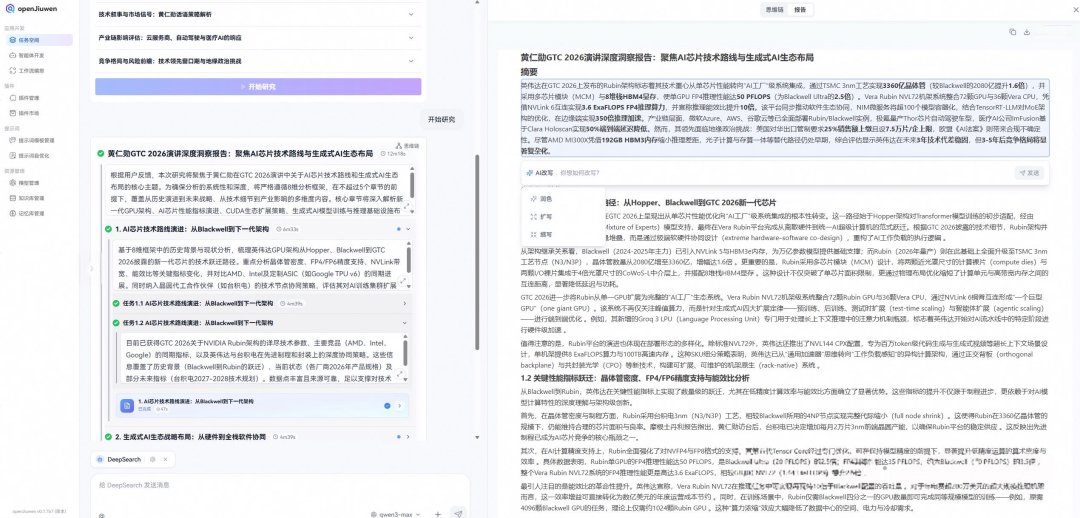This screenshot has width=1080, height=518.
Task: Click the blue dot on section 2 header
Action: [399, 437]
